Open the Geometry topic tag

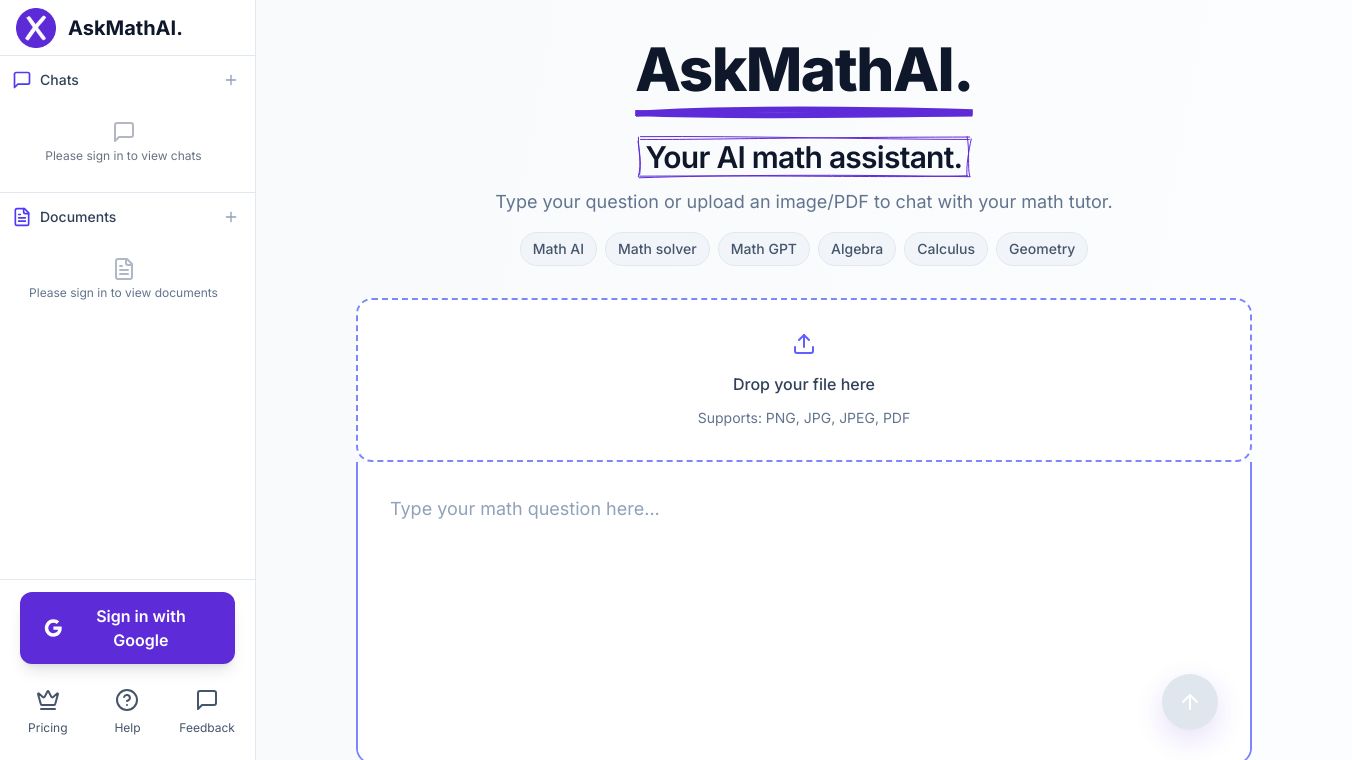(1041, 249)
